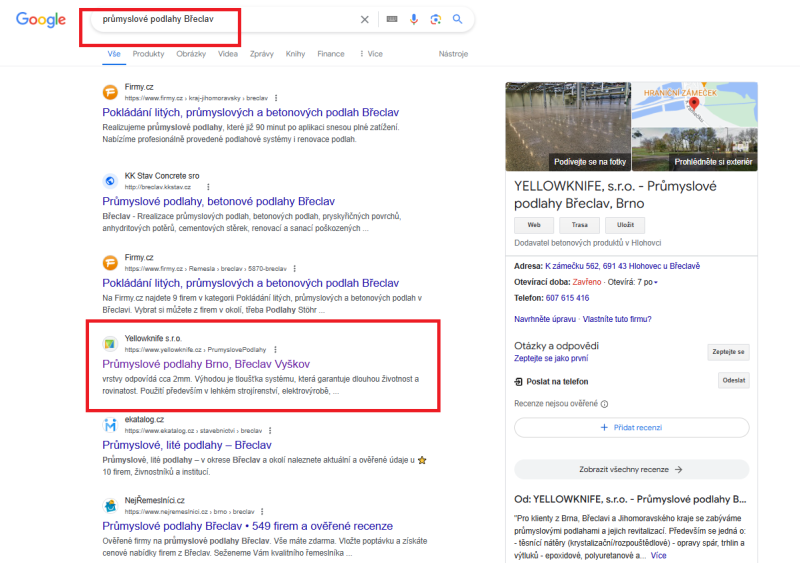Click the Přidat recenzi button
This screenshot has height=563, width=800.
[632, 428]
